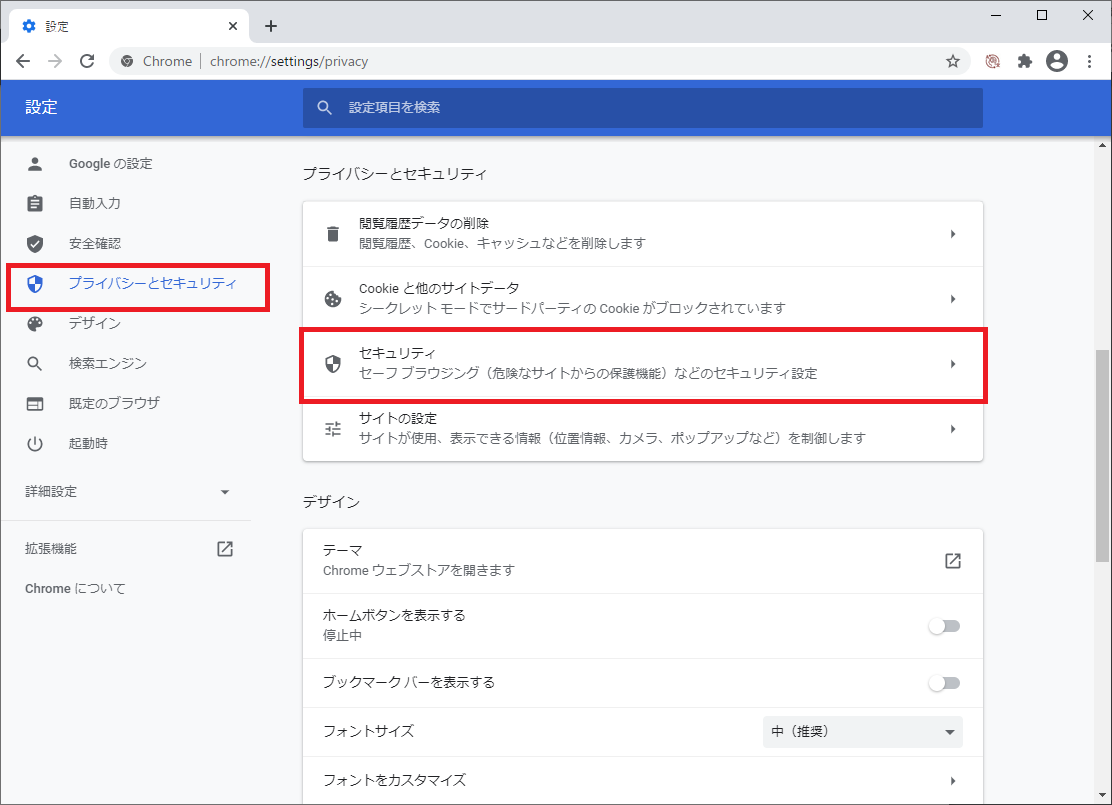Expand 詳細設定 section in sidebar
Viewport: 1112px width, 805px height.
127,492
